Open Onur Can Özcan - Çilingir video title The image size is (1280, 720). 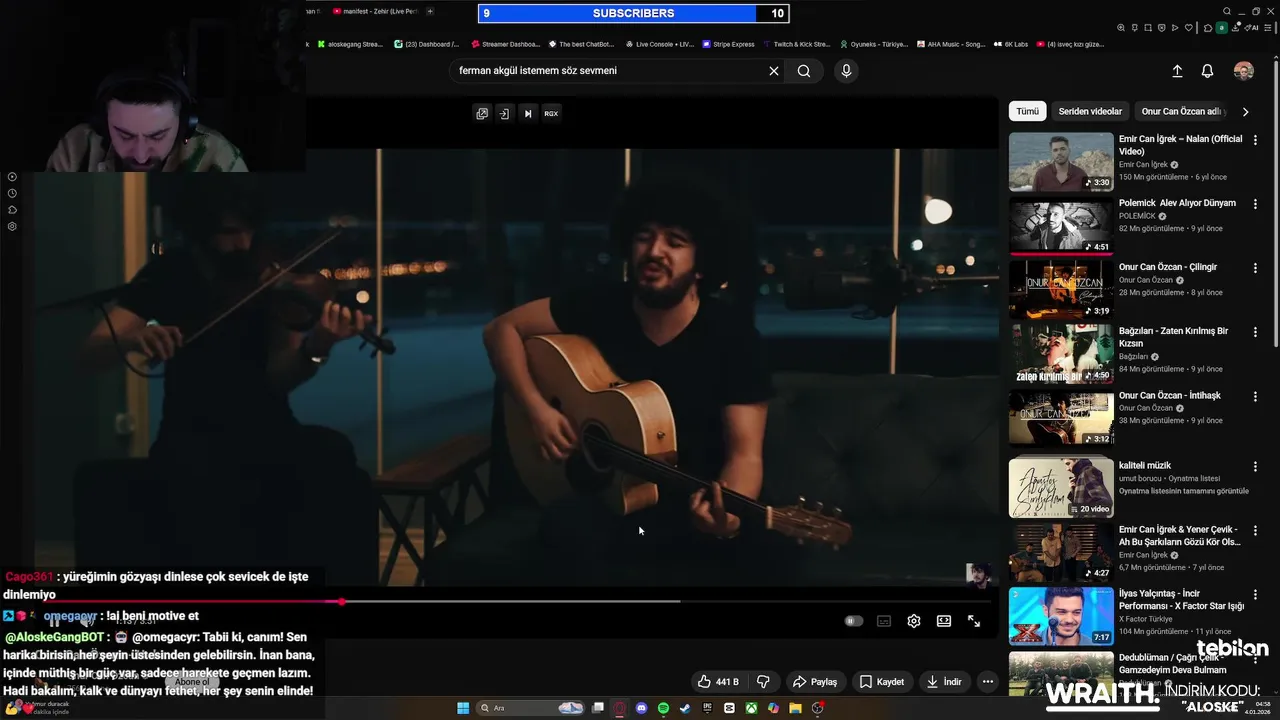coord(1168,267)
